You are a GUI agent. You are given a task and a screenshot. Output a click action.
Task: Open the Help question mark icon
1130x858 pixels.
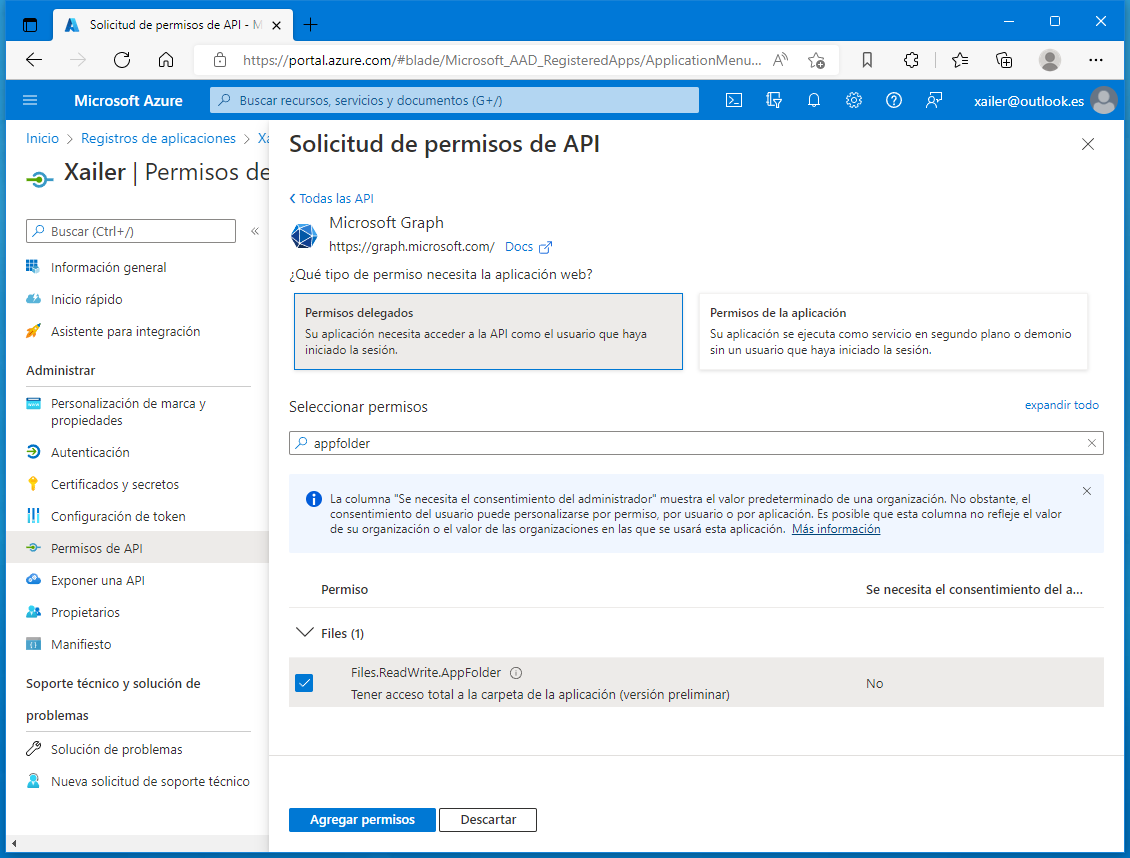coord(894,100)
